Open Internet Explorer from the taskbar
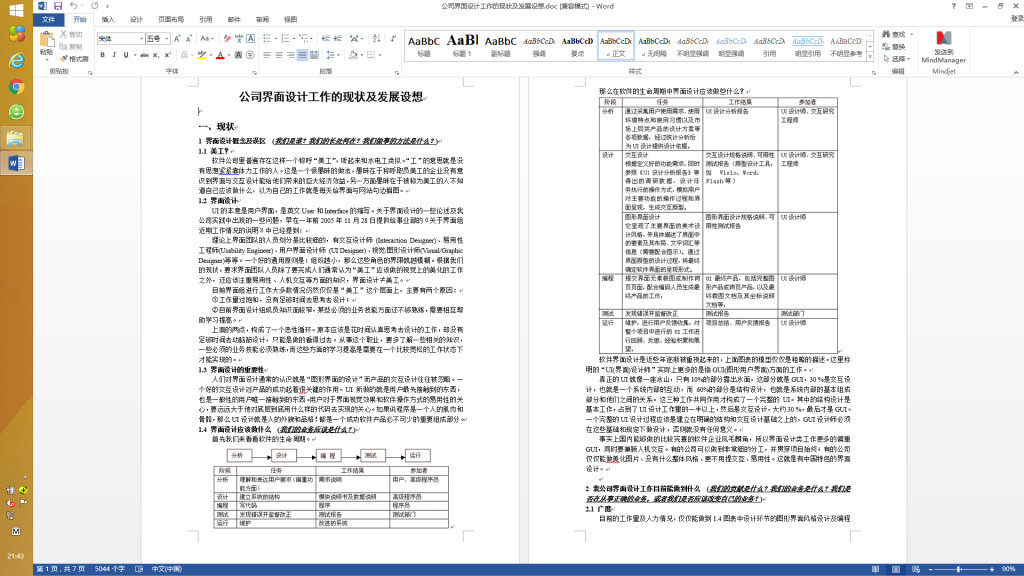Image resolution: width=1024 pixels, height=576 pixels. click(16, 61)
